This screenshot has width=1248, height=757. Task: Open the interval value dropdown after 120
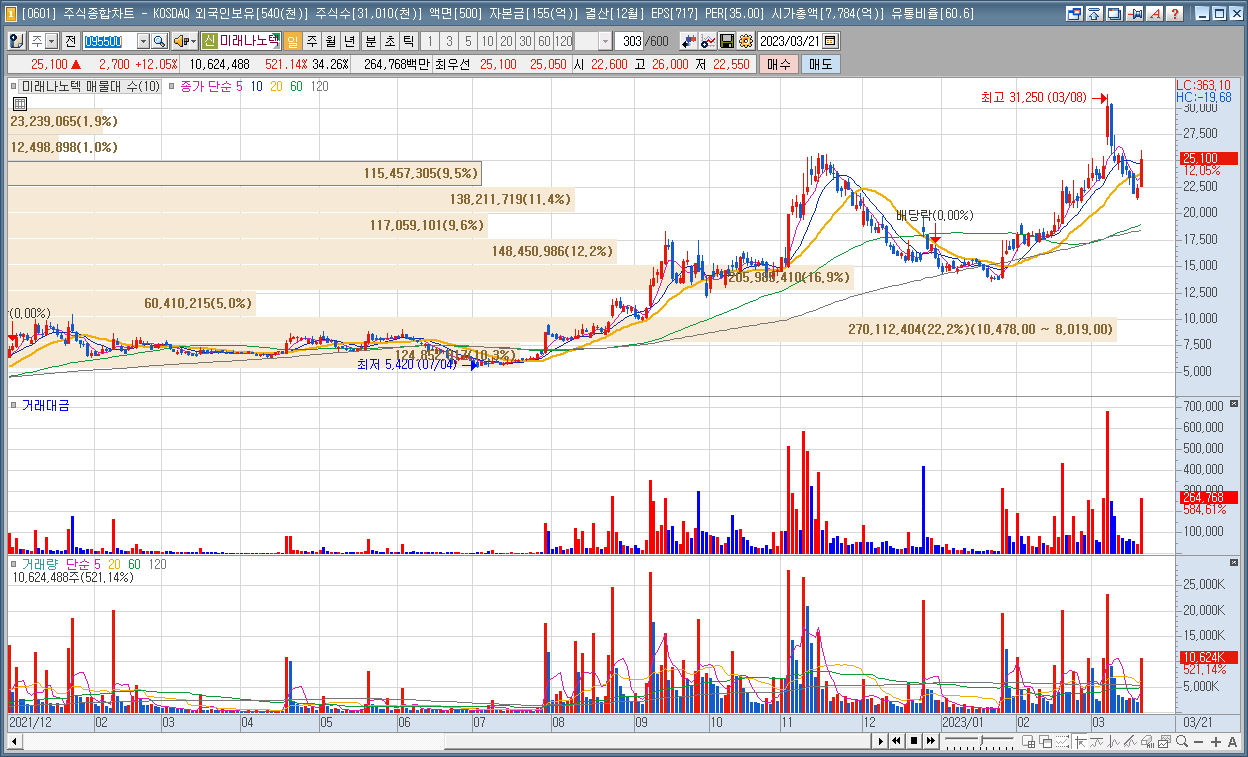(x=607, y=41)
